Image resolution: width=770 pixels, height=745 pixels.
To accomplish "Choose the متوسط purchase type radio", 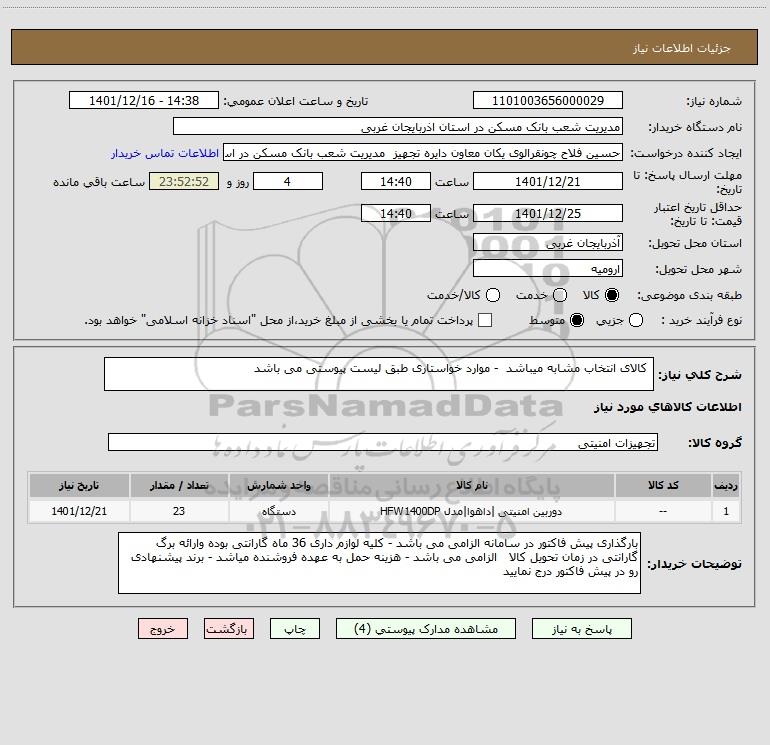I will pos(577,320).
